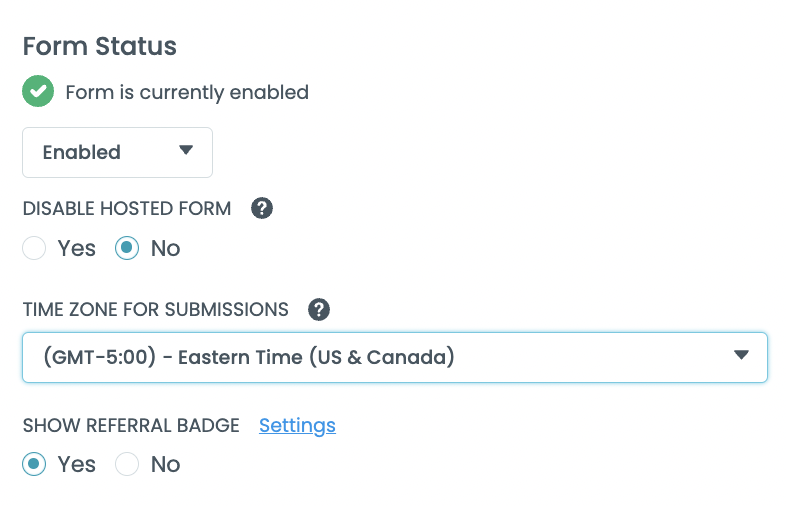786x506 pixels.
Task: Open the Eastern Time zone dropdown
Action: tap(394, 356)
